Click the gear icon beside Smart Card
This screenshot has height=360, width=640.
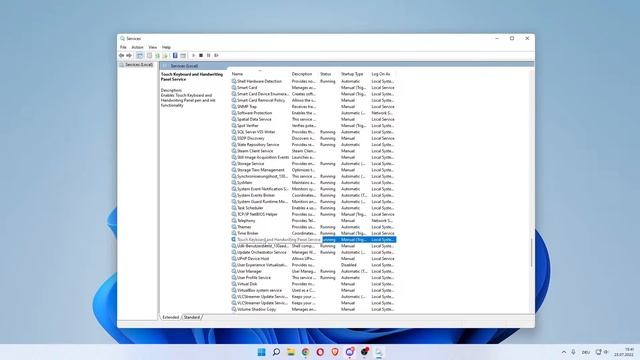click(x=234, y=87)
